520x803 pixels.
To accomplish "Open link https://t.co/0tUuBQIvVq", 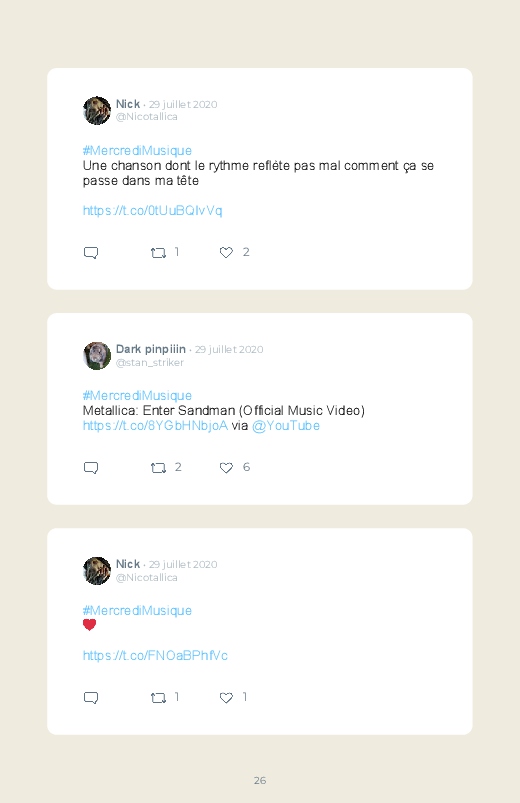I will (153, 210).
